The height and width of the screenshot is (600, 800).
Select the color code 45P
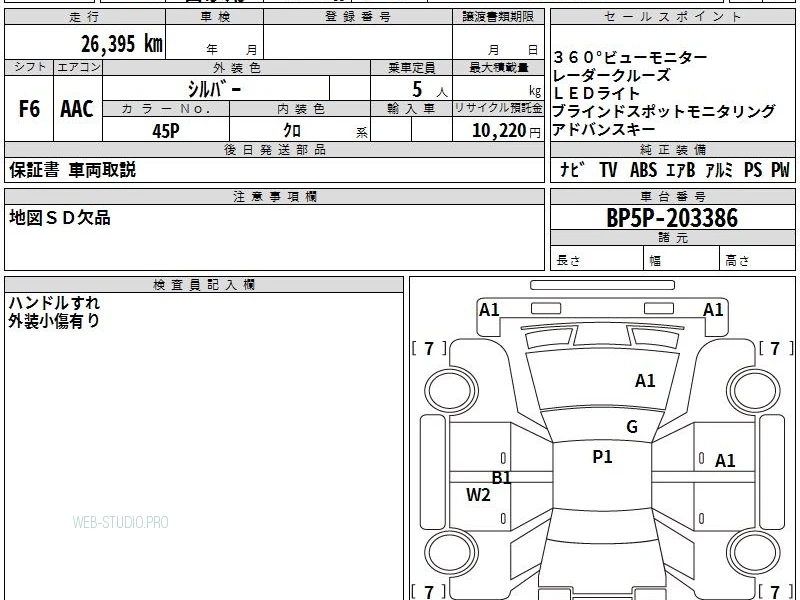(x=166, y=131)
